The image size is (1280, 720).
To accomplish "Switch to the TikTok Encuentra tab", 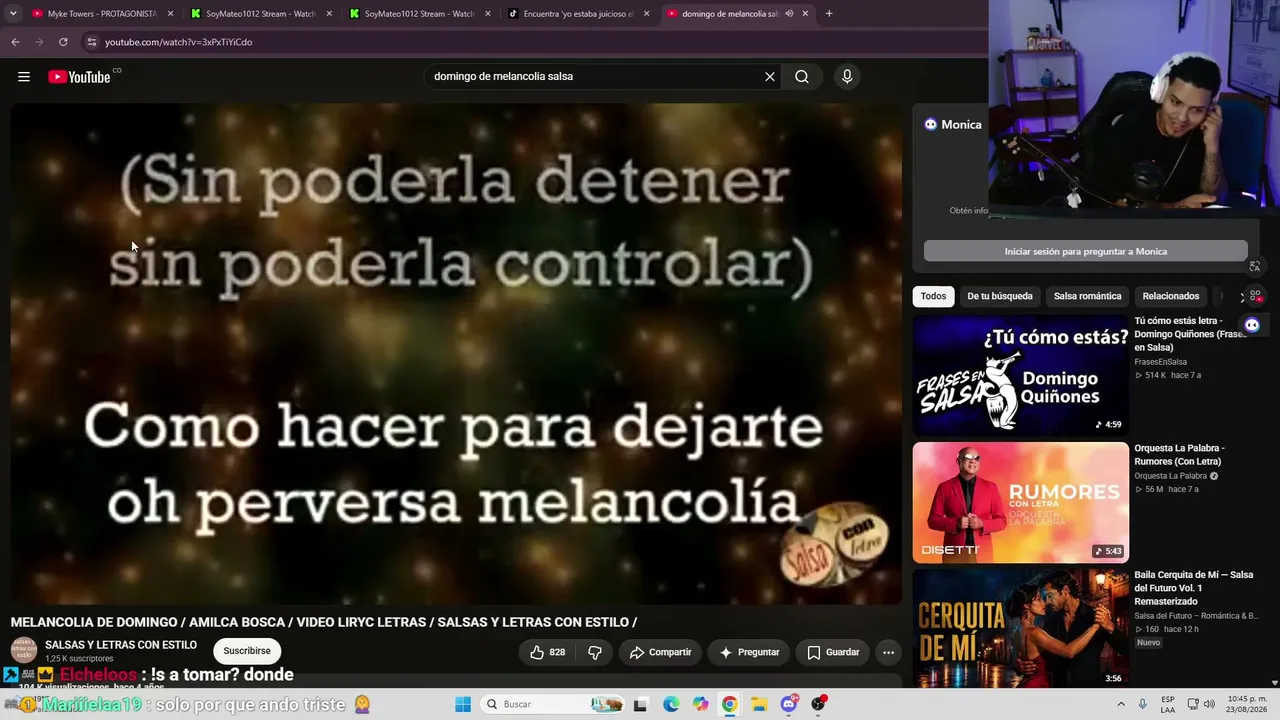I will [x=578, y=14].
